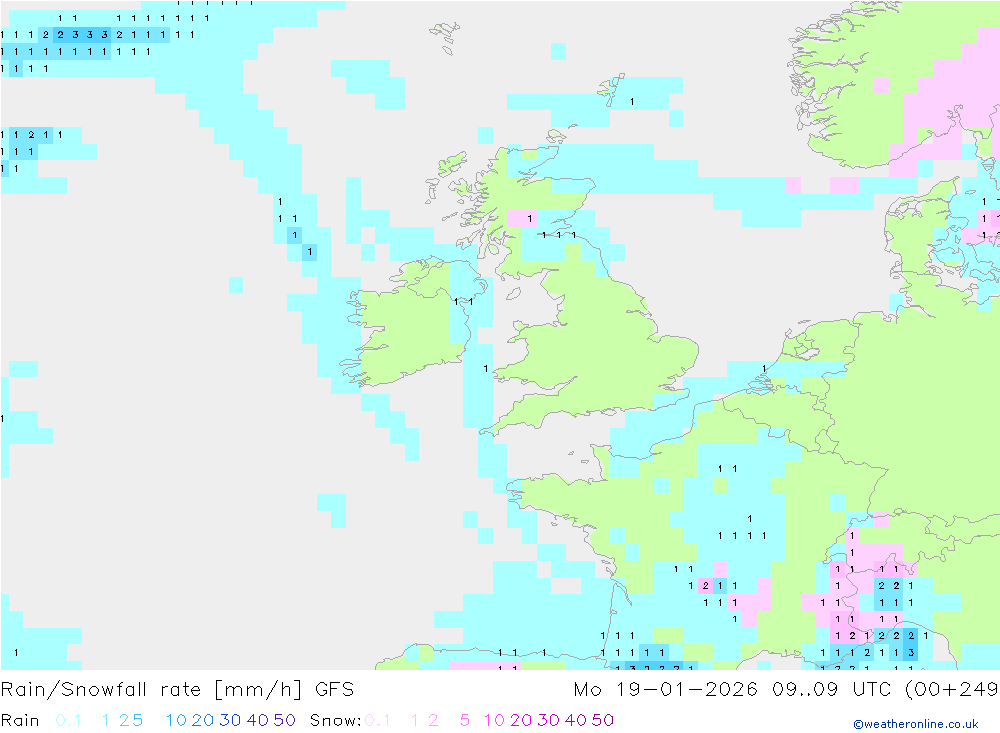Viewport: 1000px width, 733px height.
Task: Pick the Snow legend value 10
Action: tap(494, 720)
